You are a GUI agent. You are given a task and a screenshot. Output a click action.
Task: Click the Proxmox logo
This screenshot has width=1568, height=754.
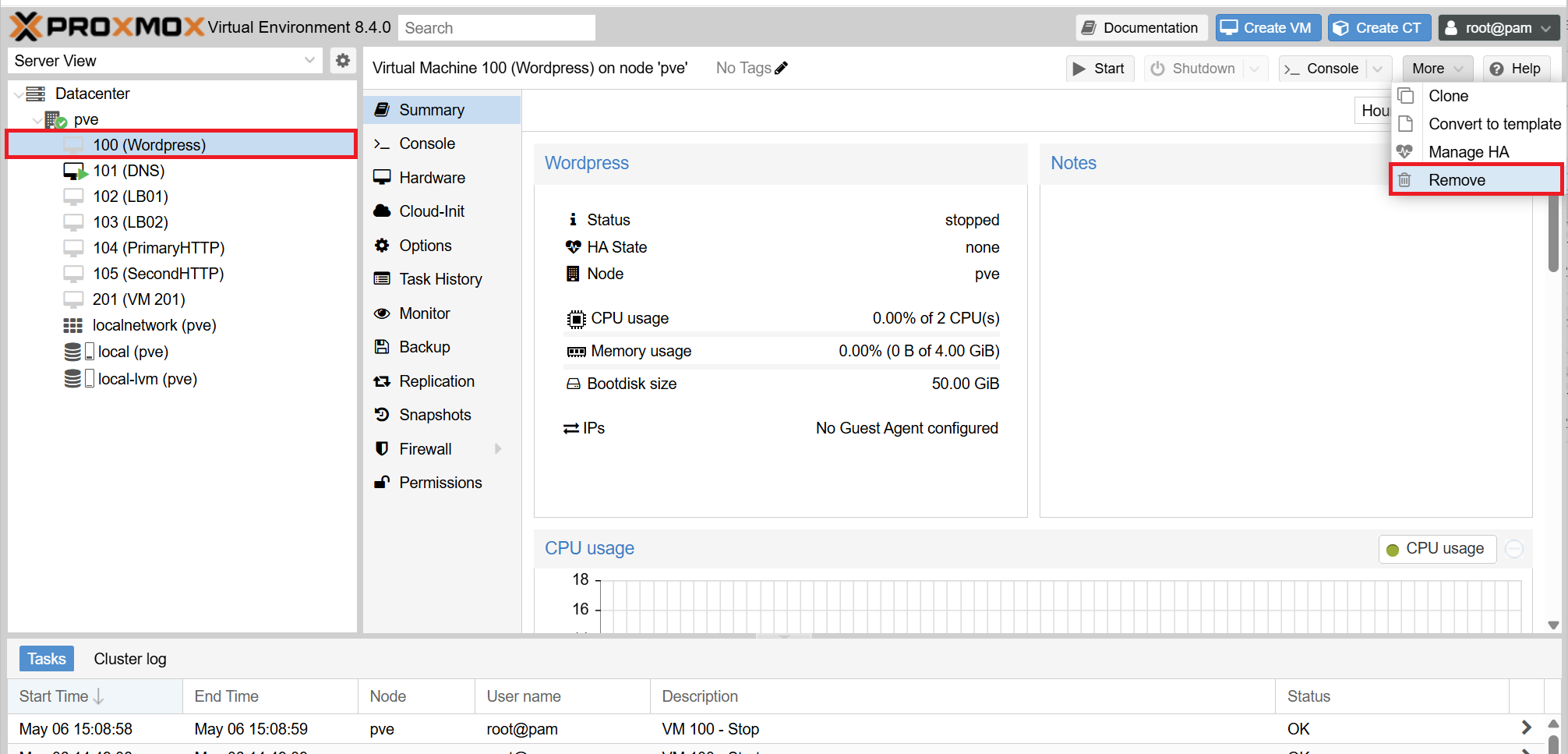click(106, 27)
